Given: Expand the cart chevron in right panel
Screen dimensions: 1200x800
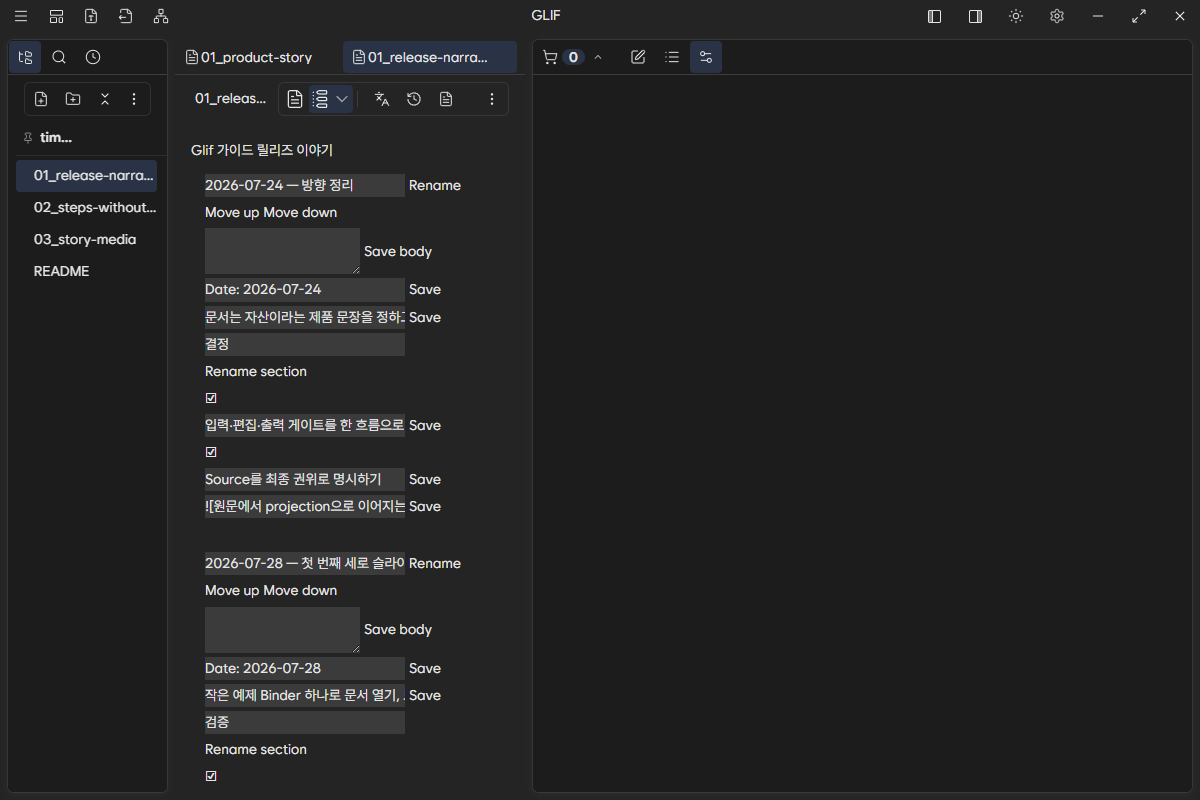Looking at the screenshot, I should click(598, 57).
